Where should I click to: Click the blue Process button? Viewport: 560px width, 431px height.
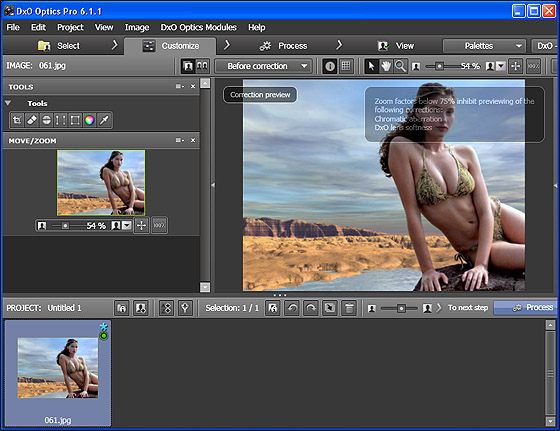[x=526, y=307]
